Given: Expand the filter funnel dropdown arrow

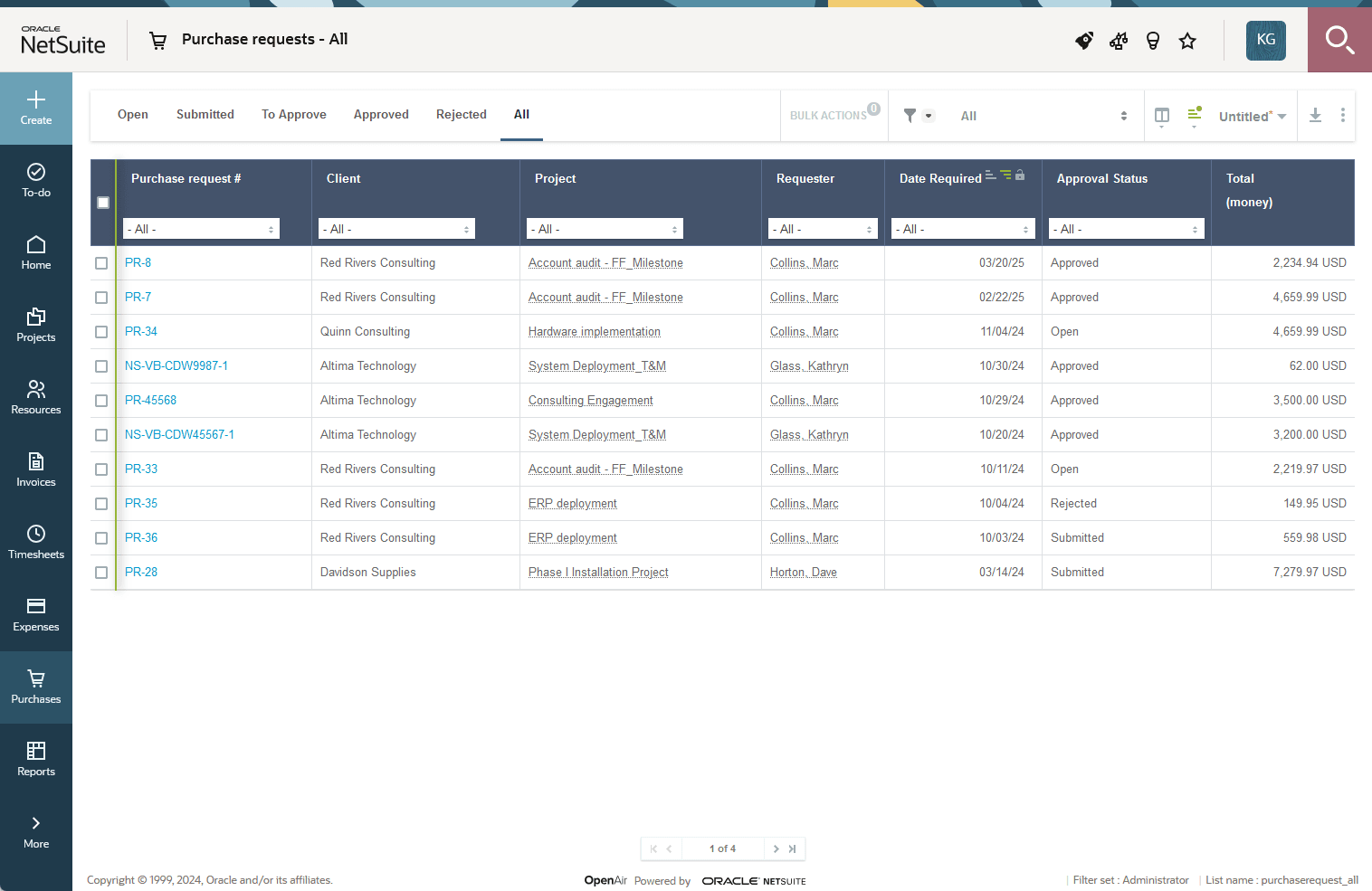Looking at the screenshot, I should pos(929,116).
